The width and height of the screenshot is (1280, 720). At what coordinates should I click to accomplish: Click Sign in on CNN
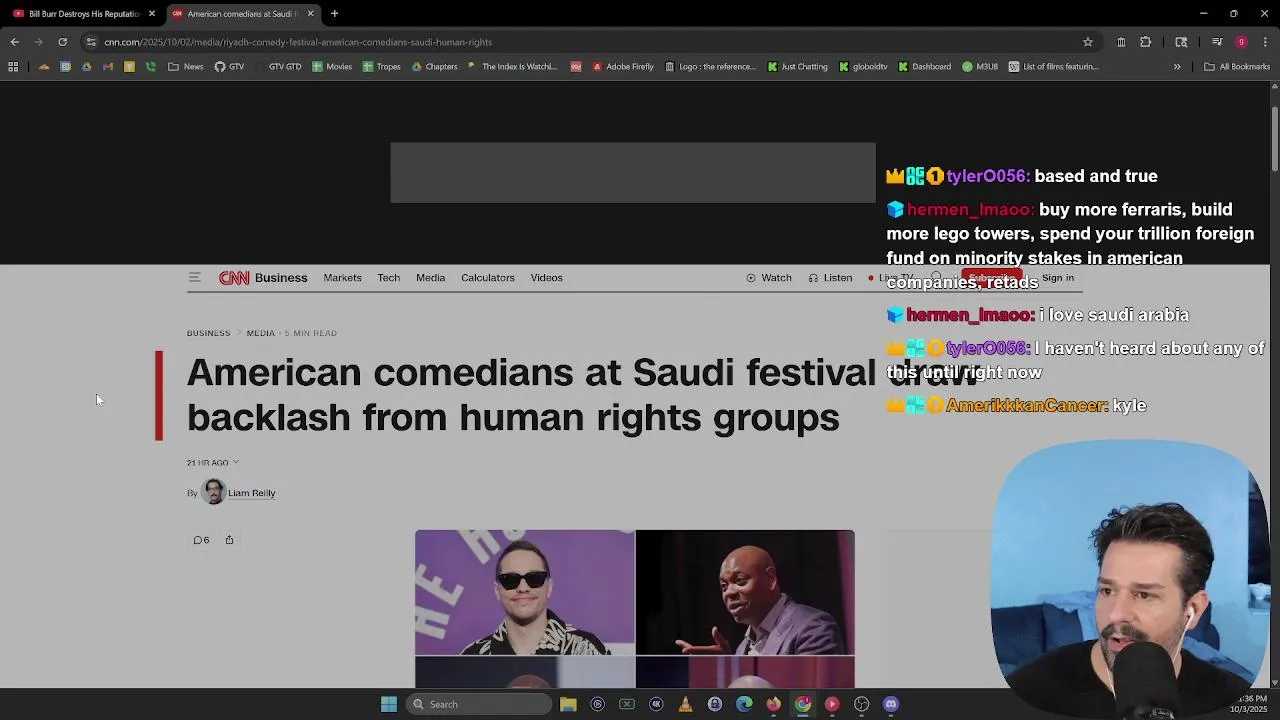coord(1058,278)
